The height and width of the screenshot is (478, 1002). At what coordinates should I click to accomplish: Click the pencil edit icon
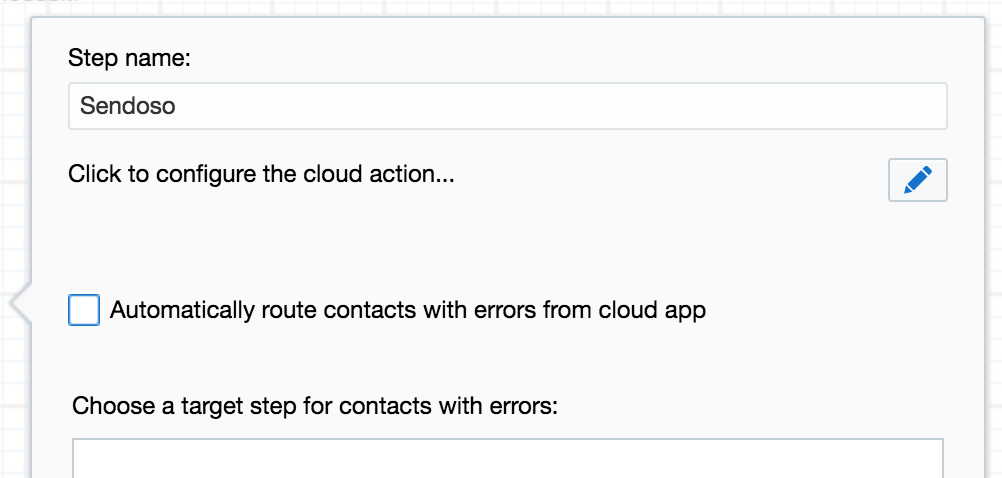[917, 181]
